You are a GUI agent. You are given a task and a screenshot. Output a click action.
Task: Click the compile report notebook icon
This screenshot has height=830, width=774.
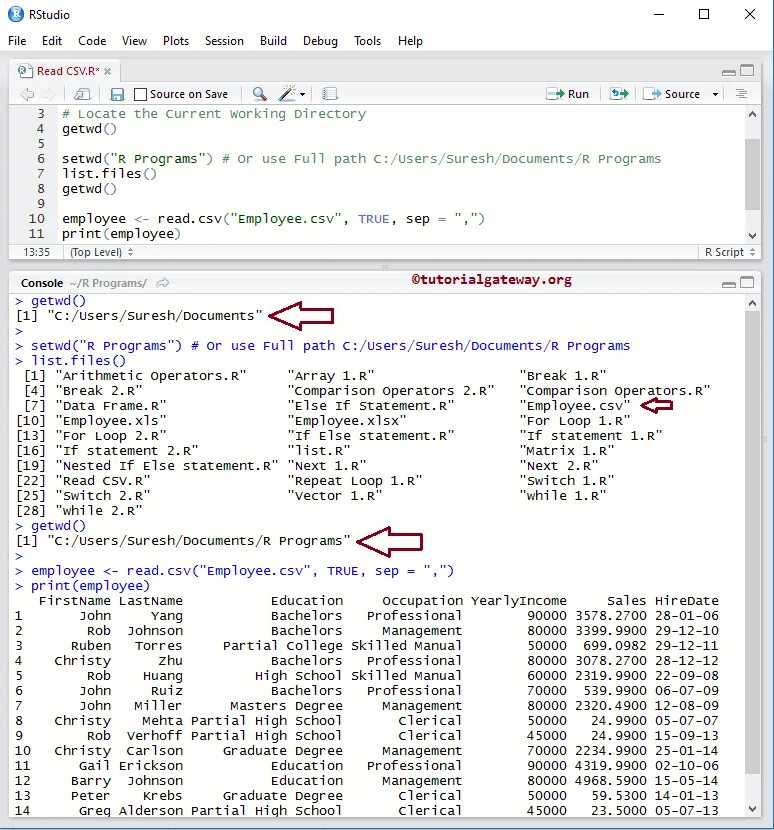pos(329,94)
